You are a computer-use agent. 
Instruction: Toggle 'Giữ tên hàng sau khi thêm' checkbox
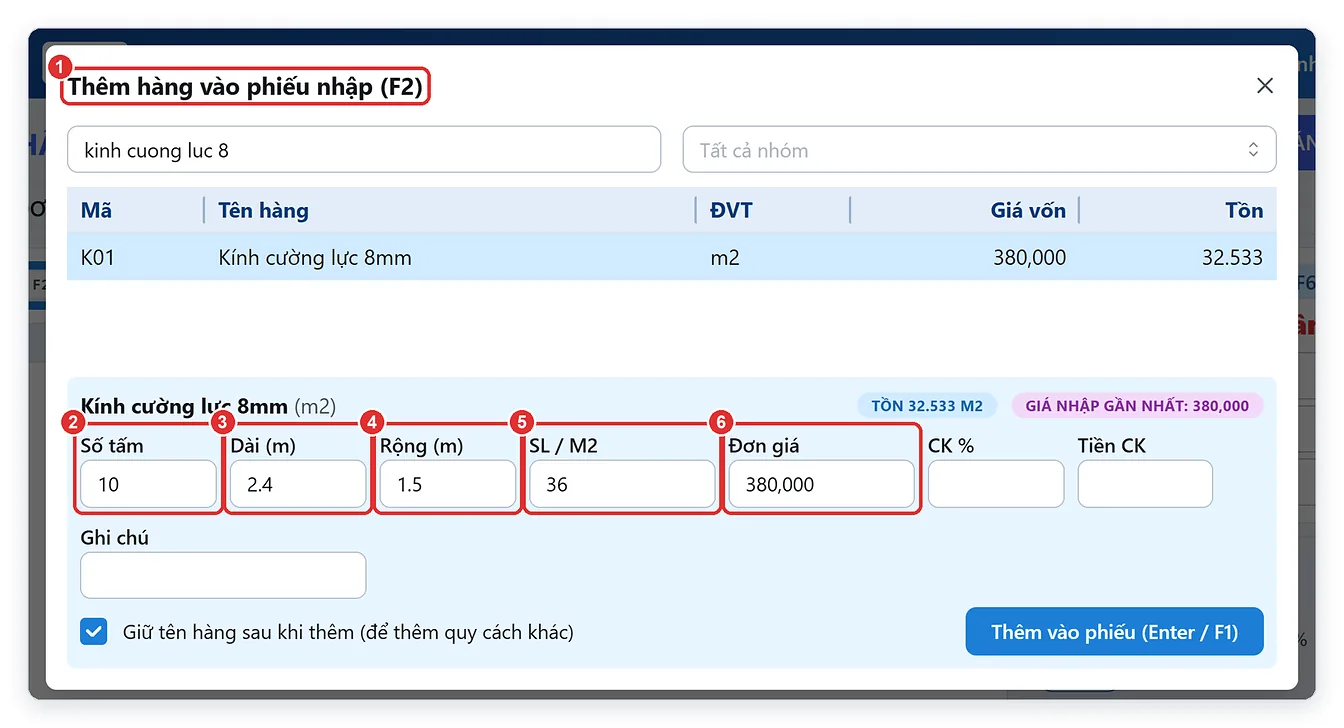click(x=94, y=632)
